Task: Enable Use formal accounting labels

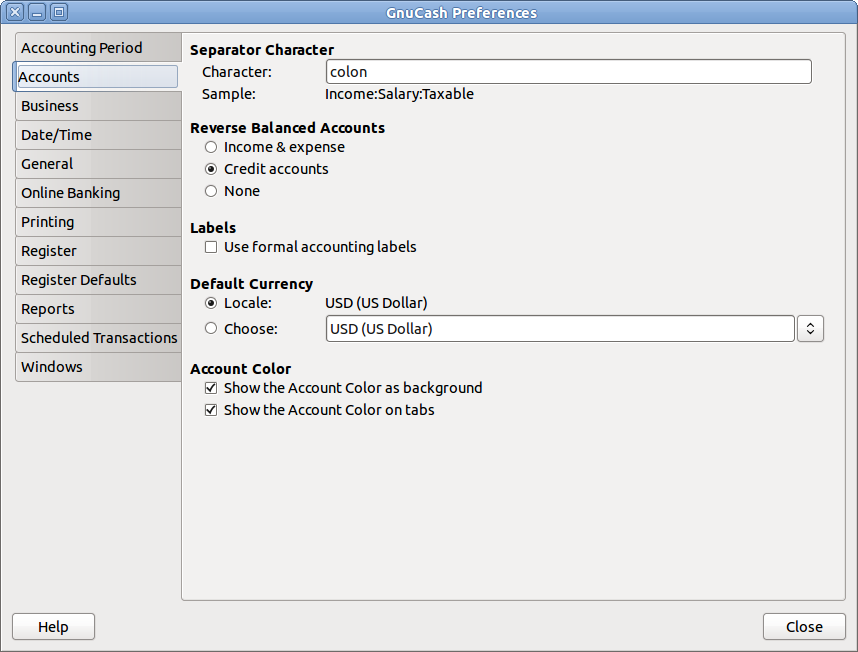Action: (x=211, y=247)
